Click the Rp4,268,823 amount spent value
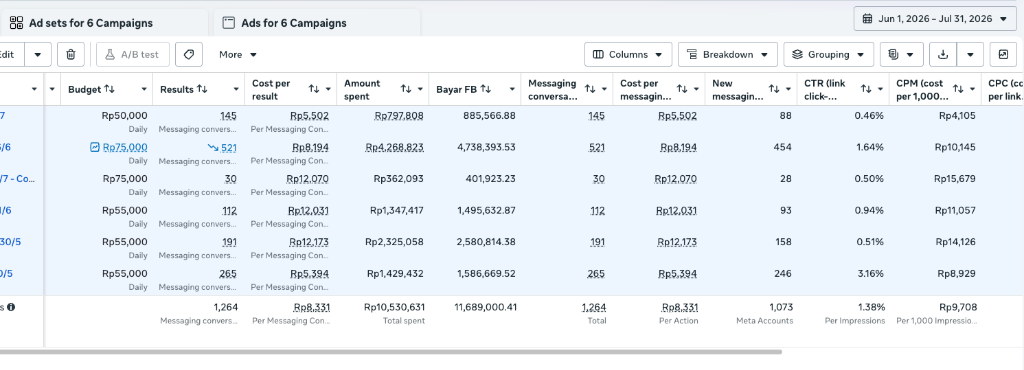Viewport: 1024px width, 370px height. (394, 147)
